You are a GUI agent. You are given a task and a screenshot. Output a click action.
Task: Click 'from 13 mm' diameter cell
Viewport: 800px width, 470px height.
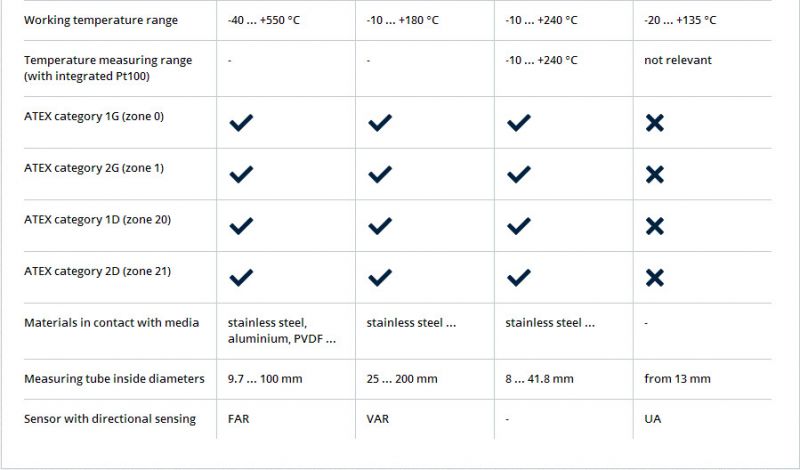tap(677, 379)
